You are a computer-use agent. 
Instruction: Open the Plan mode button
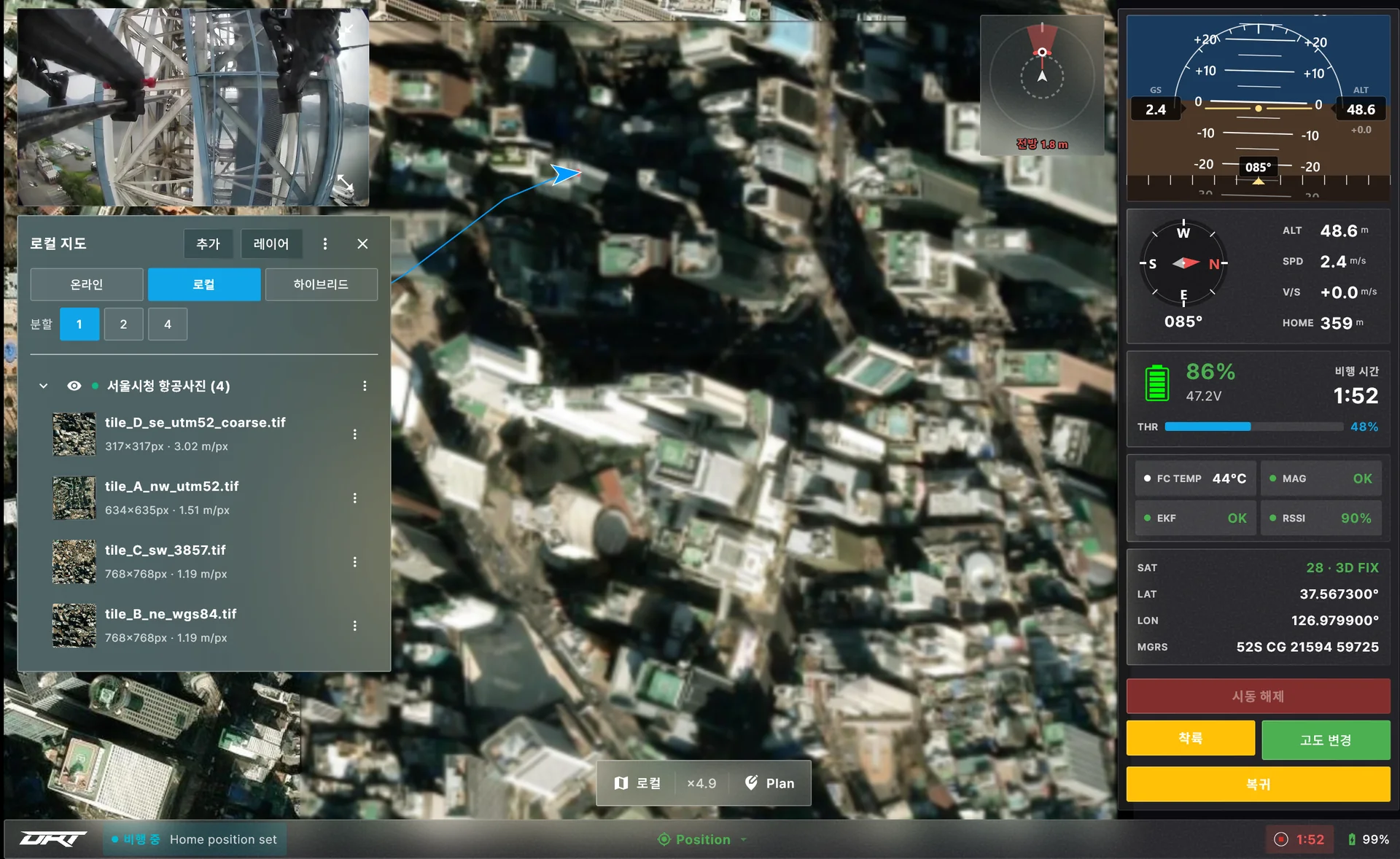pyautogui.click(x=769, y=783)
